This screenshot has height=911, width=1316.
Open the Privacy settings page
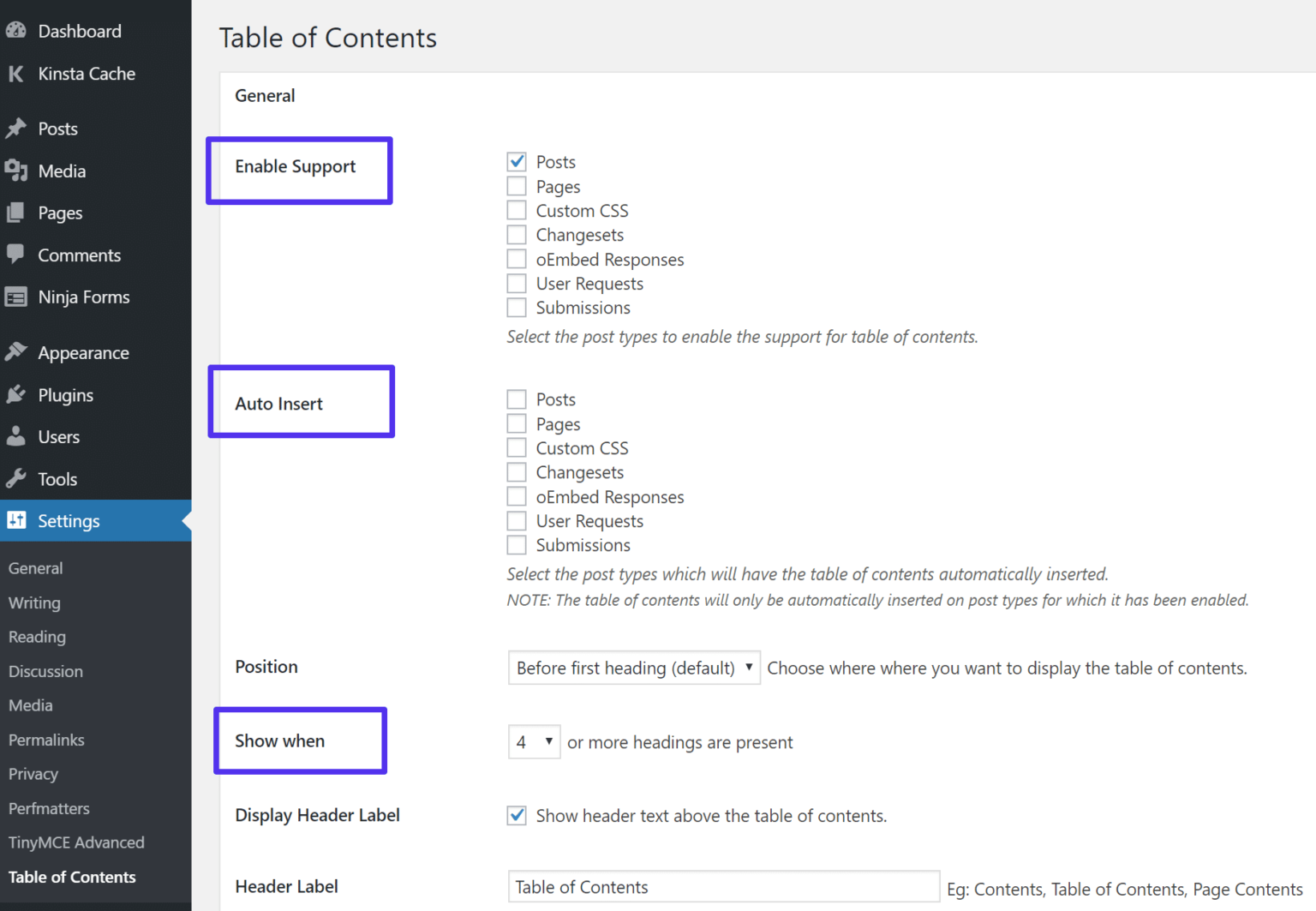pos(33,774)
